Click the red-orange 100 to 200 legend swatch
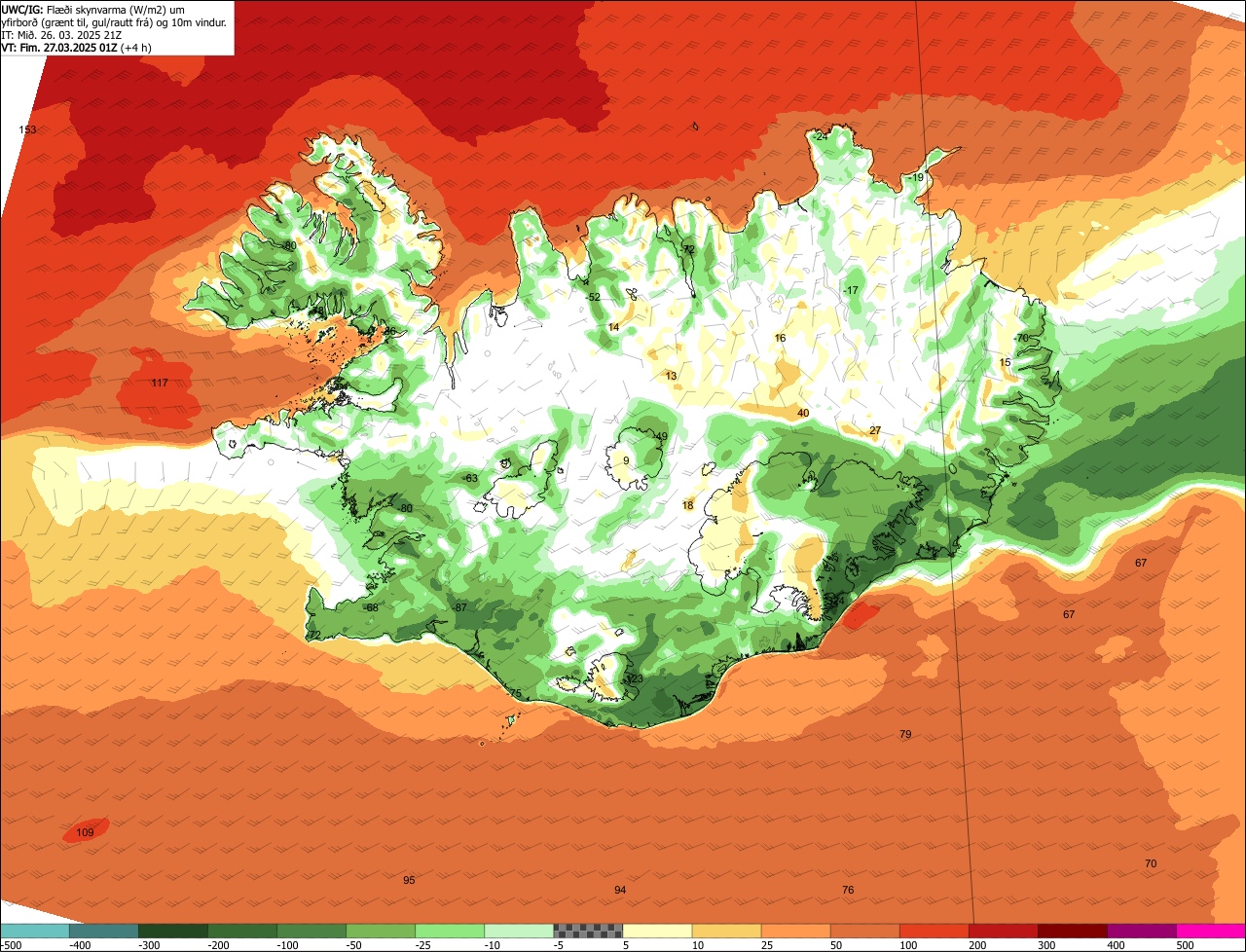Viewport: 1246px width, 952px height. pos(934,931)
